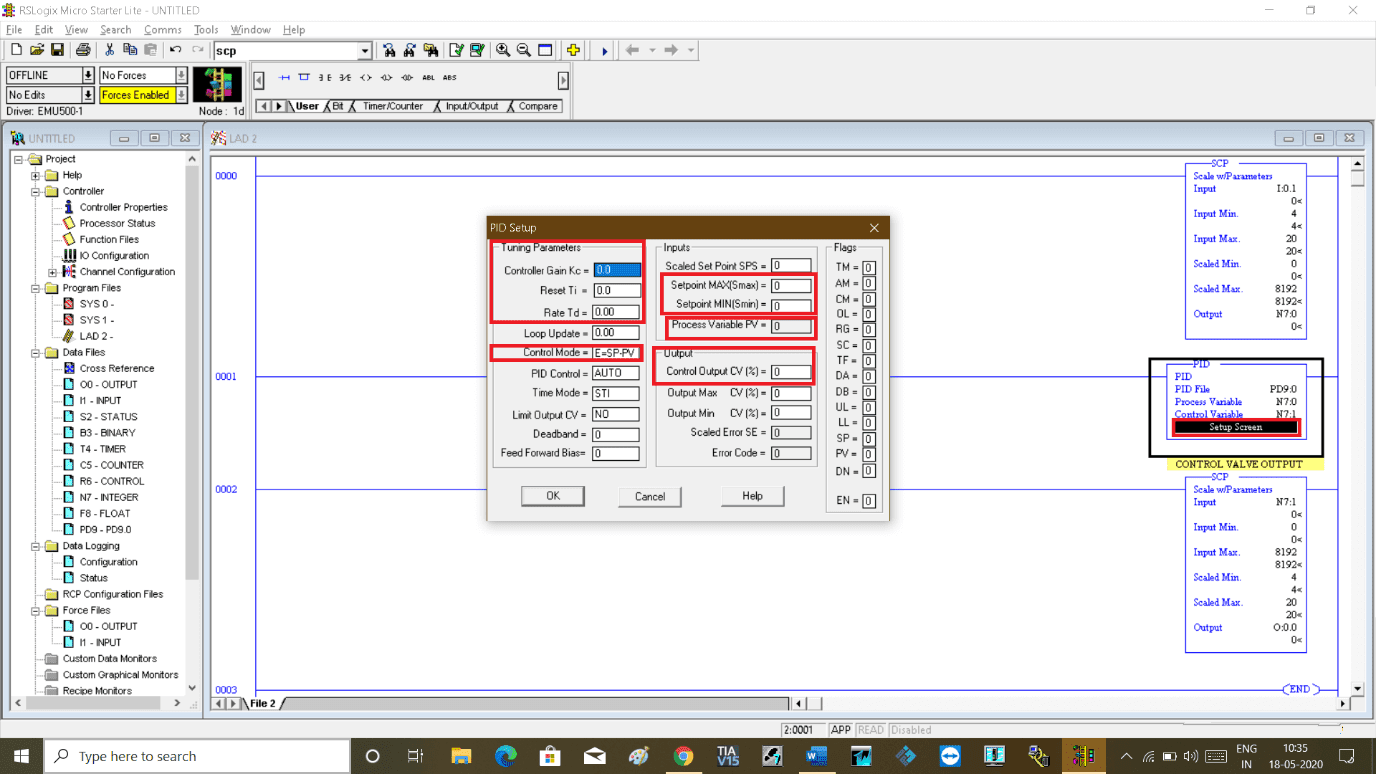Open Processor Status in project tree
This screenshot has width=1376, height=774.
click(x=117, y=223)
